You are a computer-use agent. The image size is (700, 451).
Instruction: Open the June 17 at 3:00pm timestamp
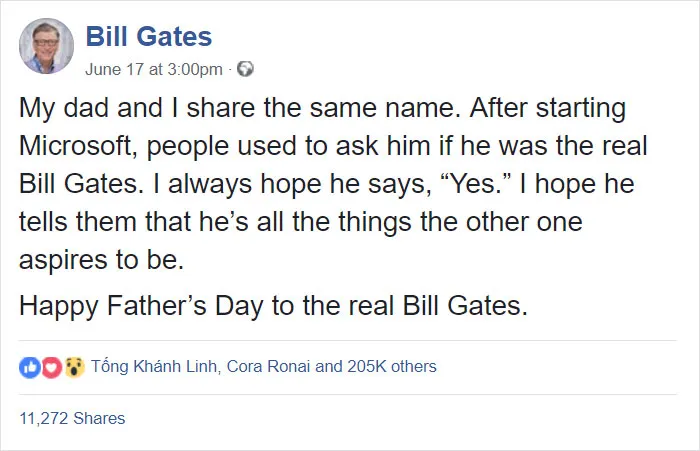(x=154, y=69)
